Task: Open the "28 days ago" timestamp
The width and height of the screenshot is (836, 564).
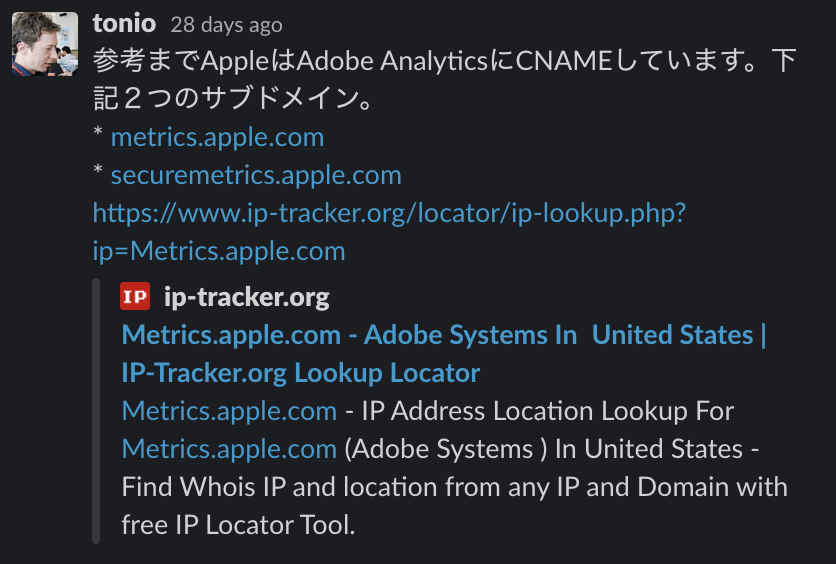Action: pyautogui.click(x=226, y=25)
